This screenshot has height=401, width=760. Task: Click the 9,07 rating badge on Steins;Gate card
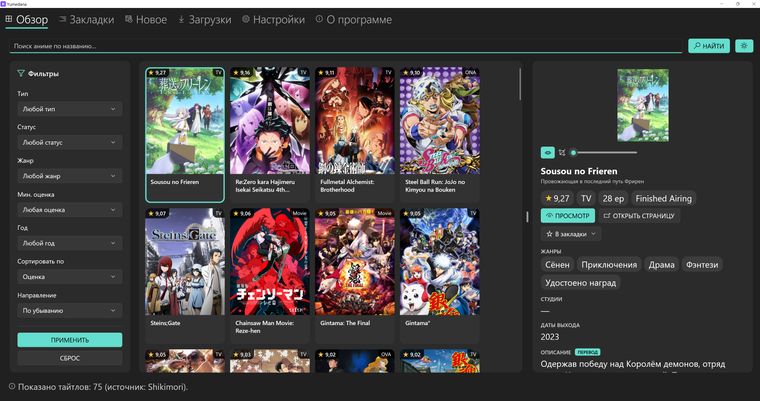pyautogui.click(x=157, y=214)
